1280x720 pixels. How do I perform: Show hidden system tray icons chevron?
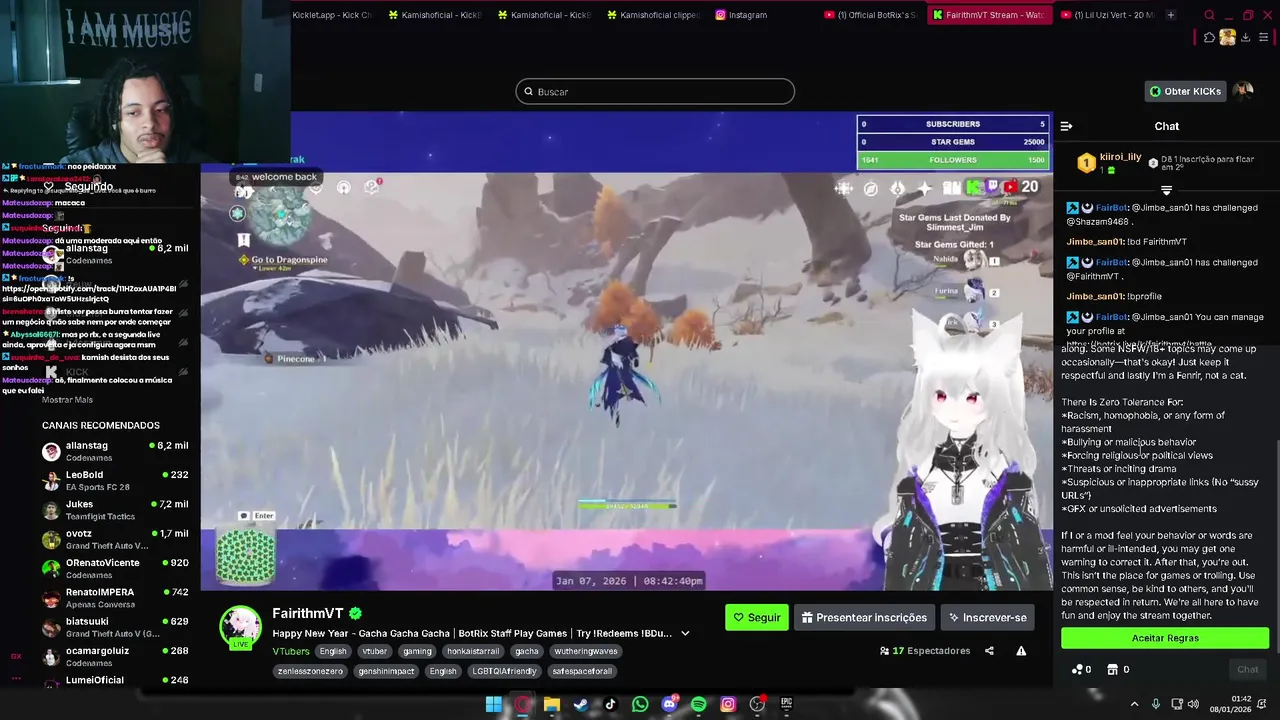pos(1134,704)
